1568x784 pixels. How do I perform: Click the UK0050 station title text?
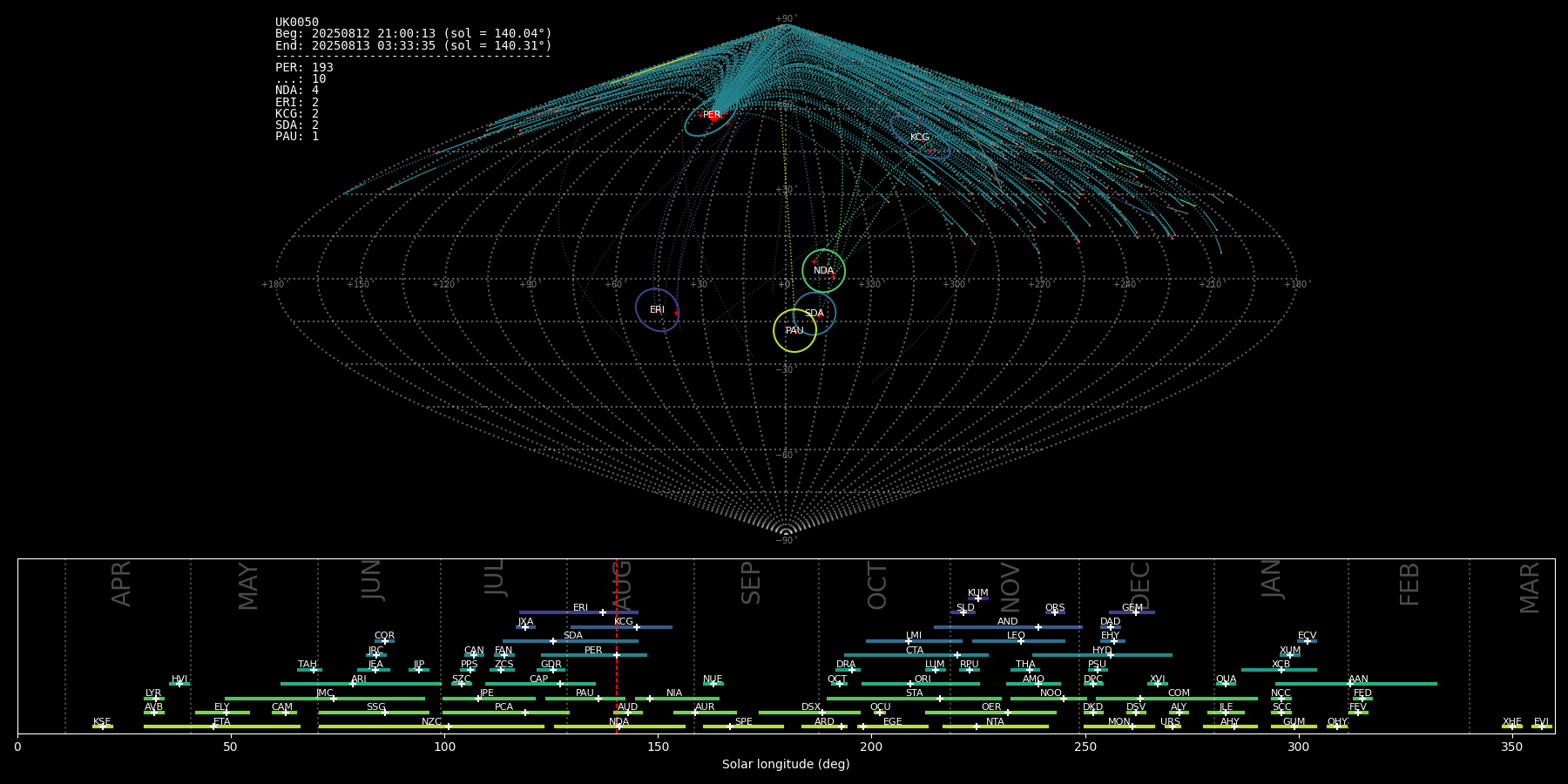[297, 23]
